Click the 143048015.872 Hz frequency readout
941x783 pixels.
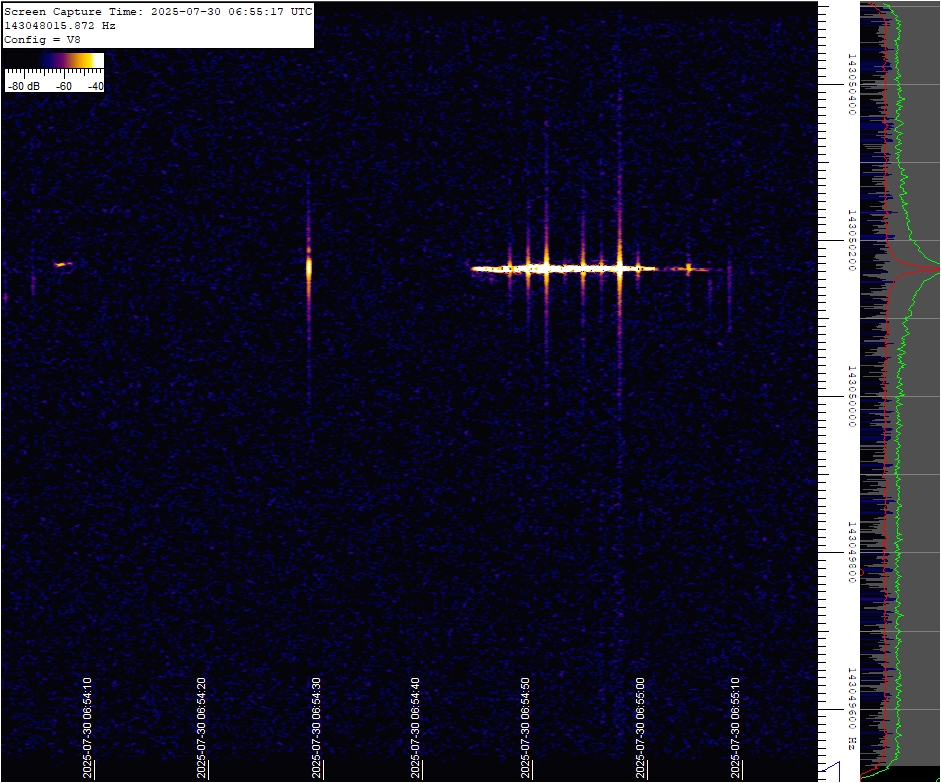[60, 26]
